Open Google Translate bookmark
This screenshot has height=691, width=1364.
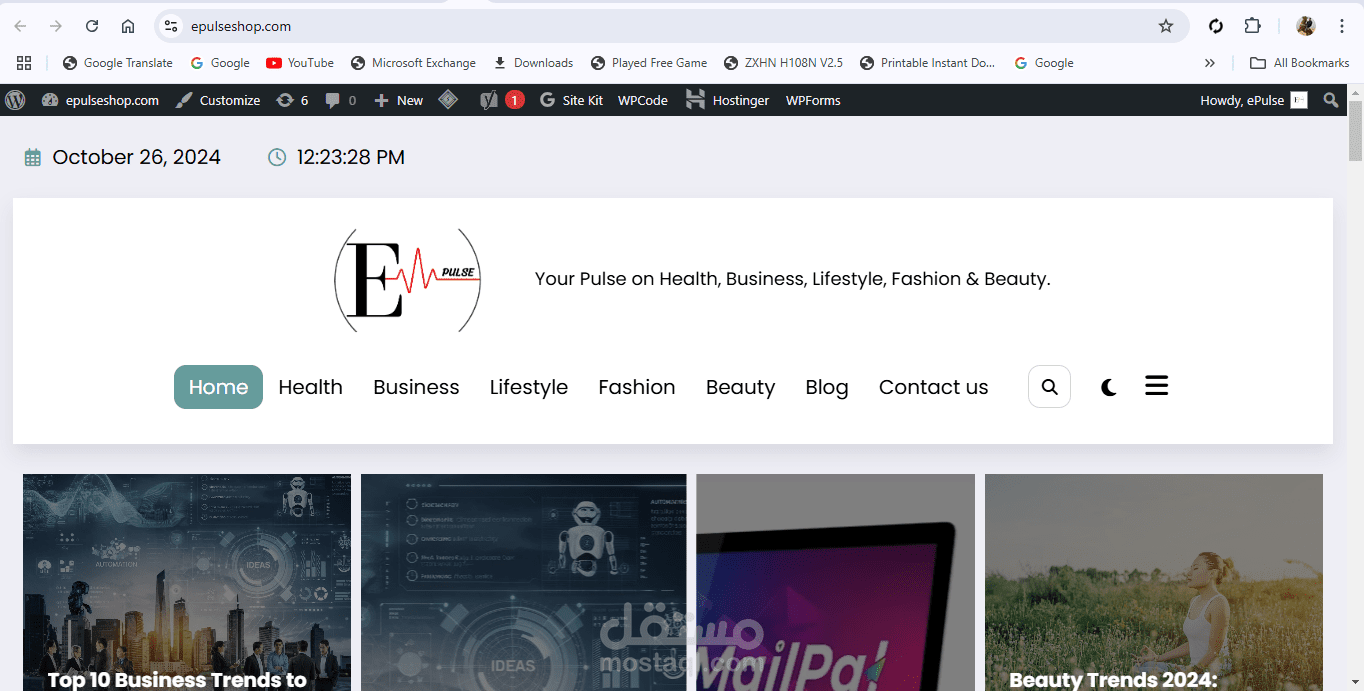coord(117,63)
